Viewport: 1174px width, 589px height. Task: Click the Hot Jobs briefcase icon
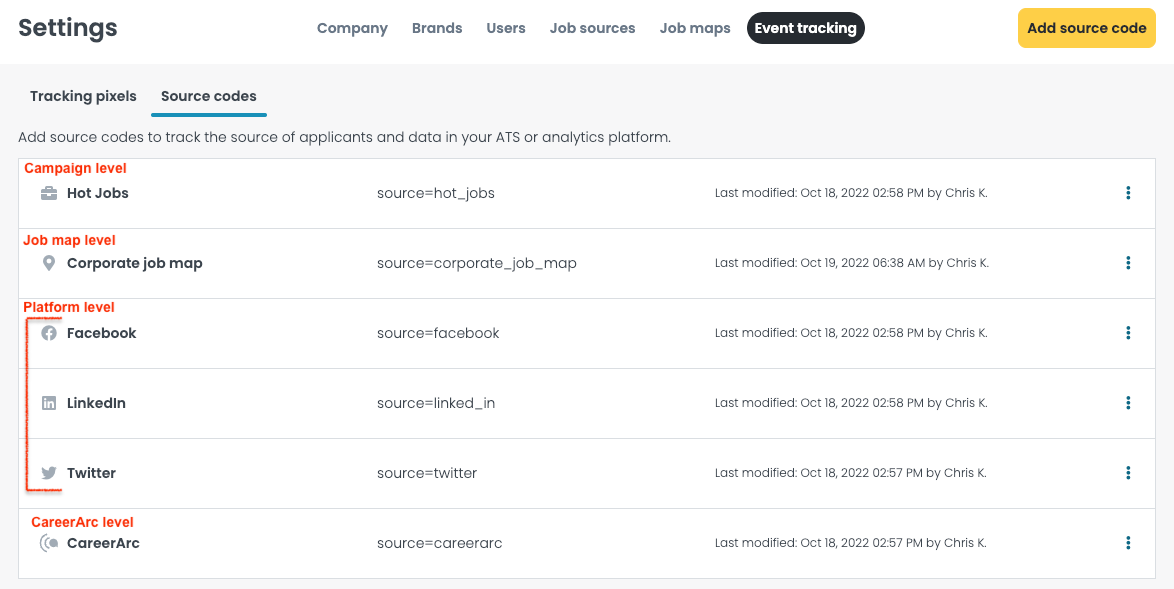[48, 193]
